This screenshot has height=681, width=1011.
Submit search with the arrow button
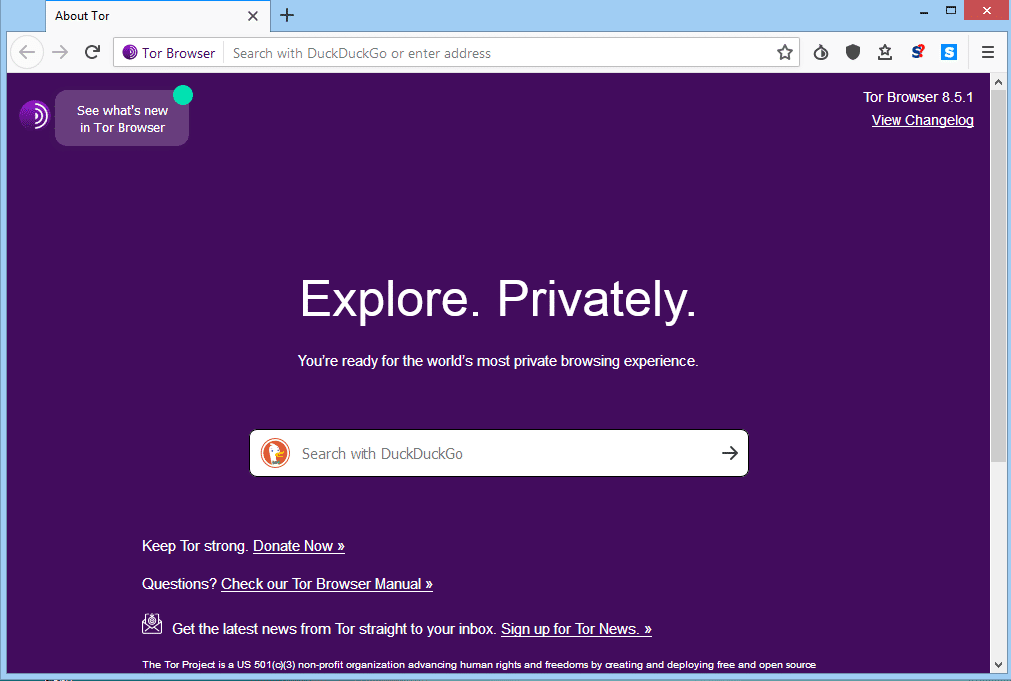pos(730,453)
